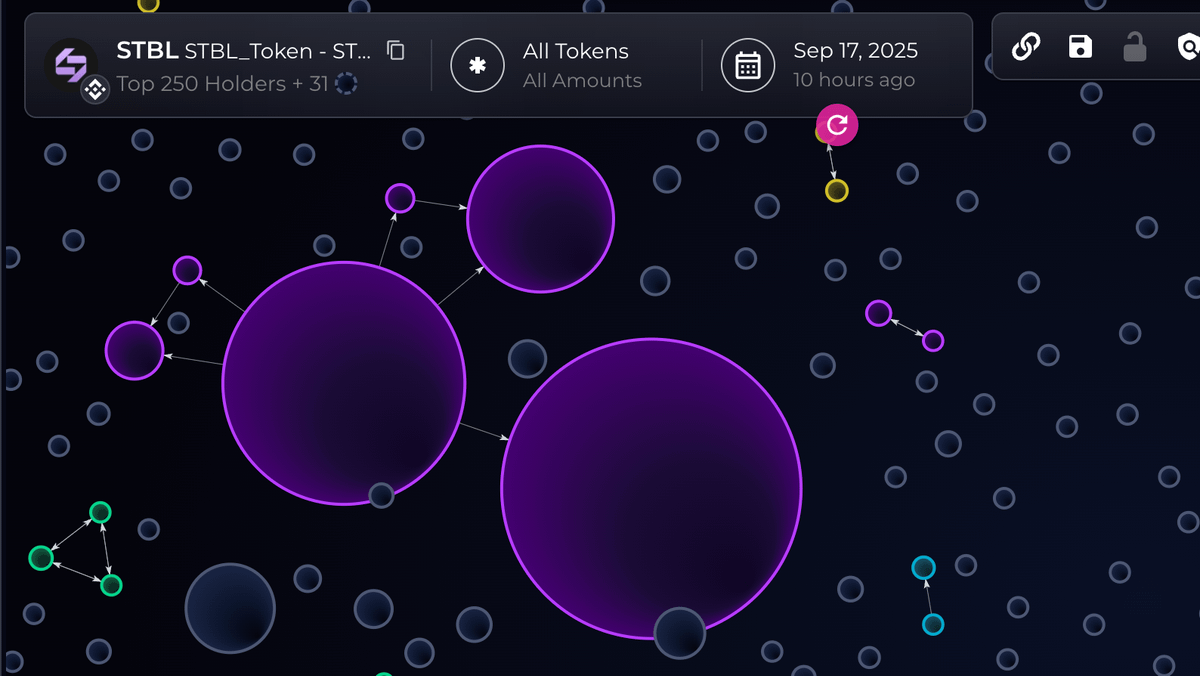This screenshot has height=676, width=1200.
Task: Save the map with floppy icon
Action: tap(1080, 46)
